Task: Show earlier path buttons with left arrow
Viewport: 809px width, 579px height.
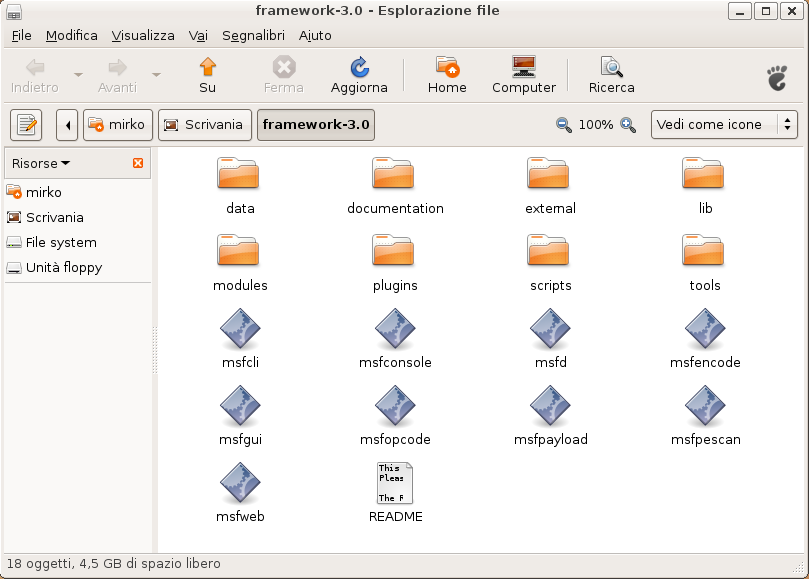Action: 67,125
